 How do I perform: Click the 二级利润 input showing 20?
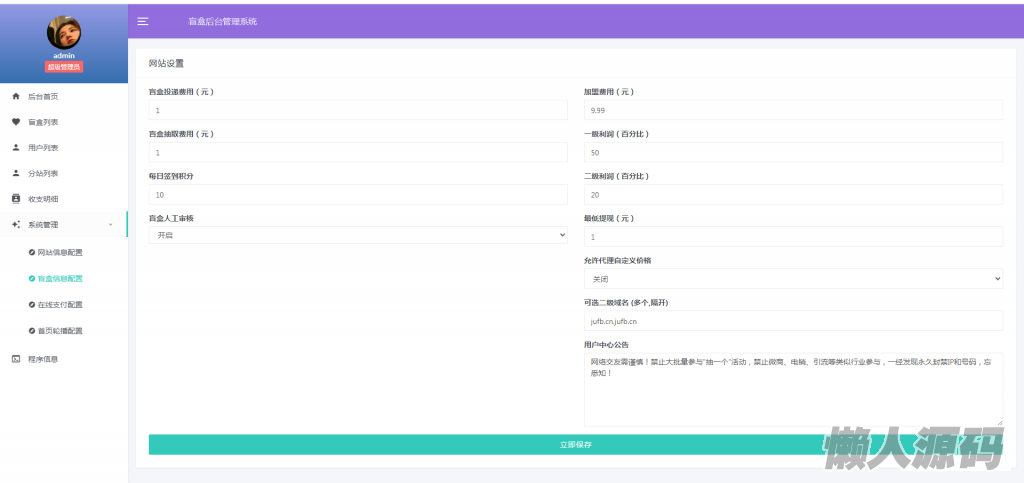[793, 195]
